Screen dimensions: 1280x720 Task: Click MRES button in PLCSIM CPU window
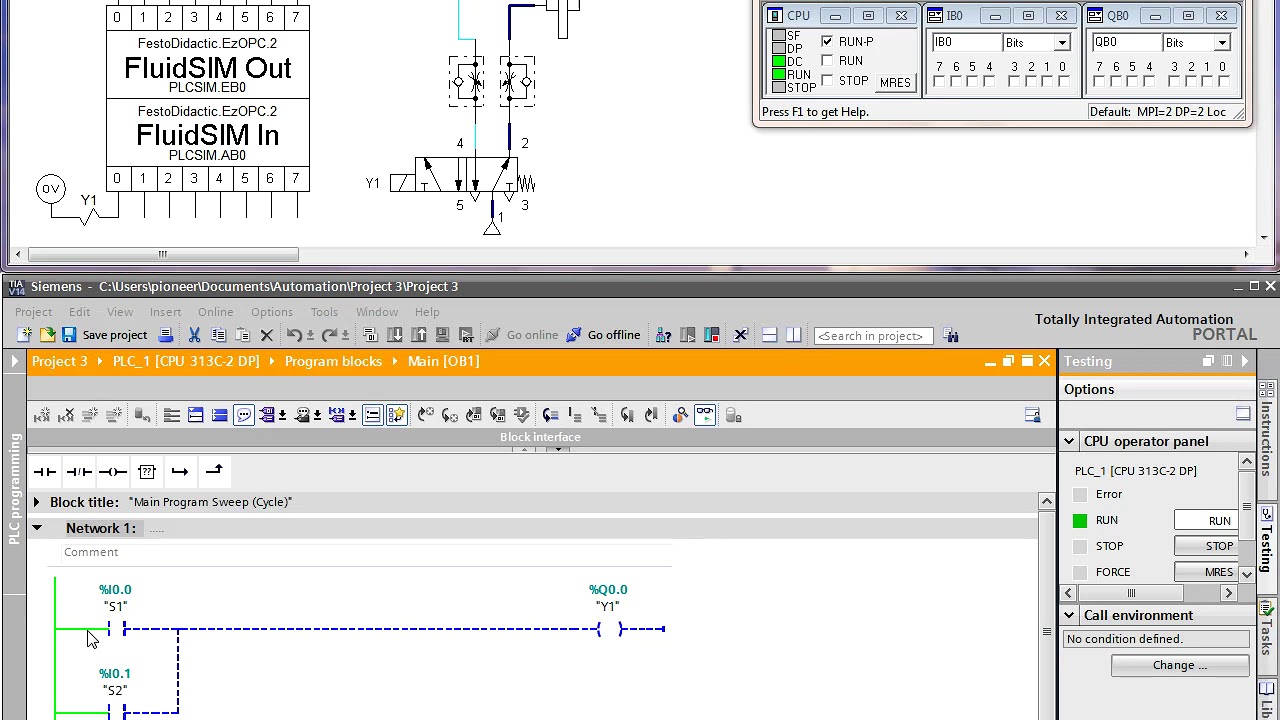pyautogui.click(x=895, y=83)
